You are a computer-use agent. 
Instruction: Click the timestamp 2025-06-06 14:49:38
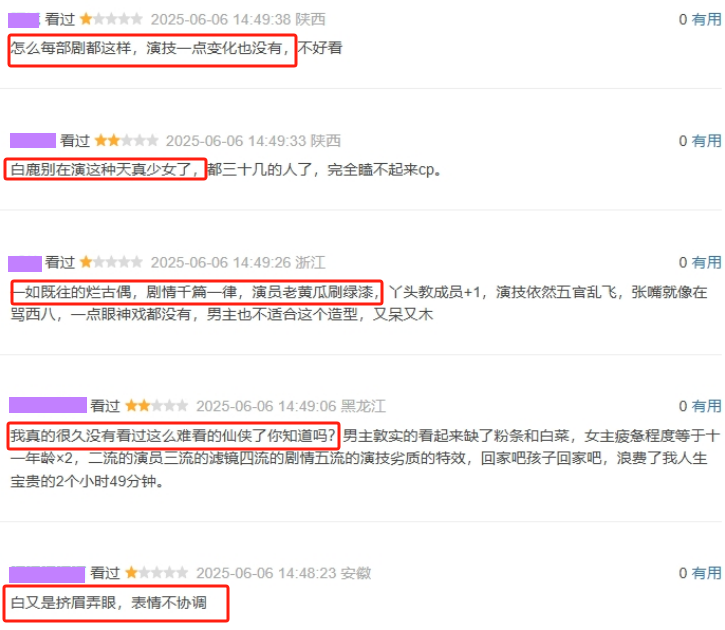click(221, 19)
